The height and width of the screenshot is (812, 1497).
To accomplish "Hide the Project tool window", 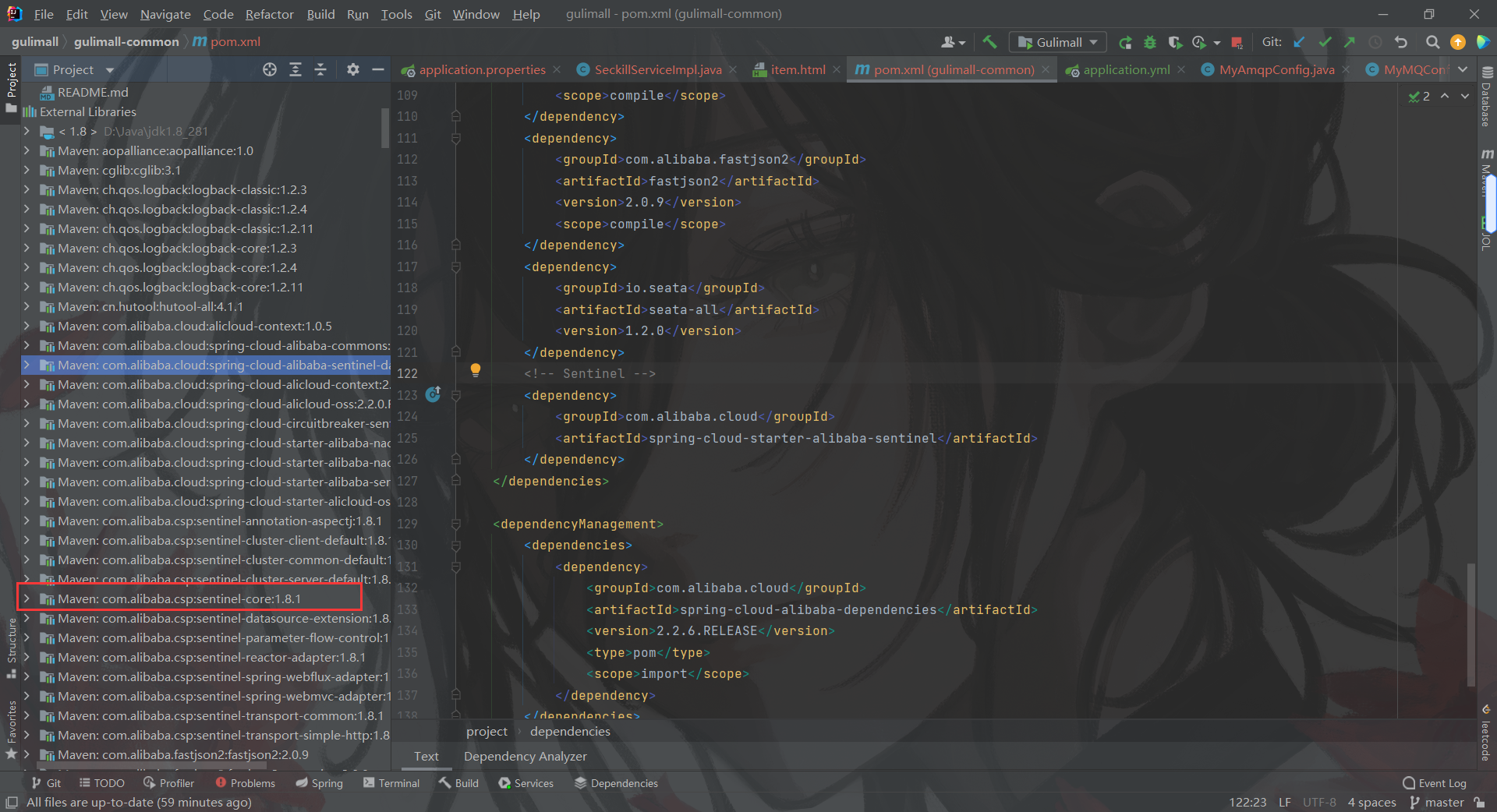I will (378, 69).
